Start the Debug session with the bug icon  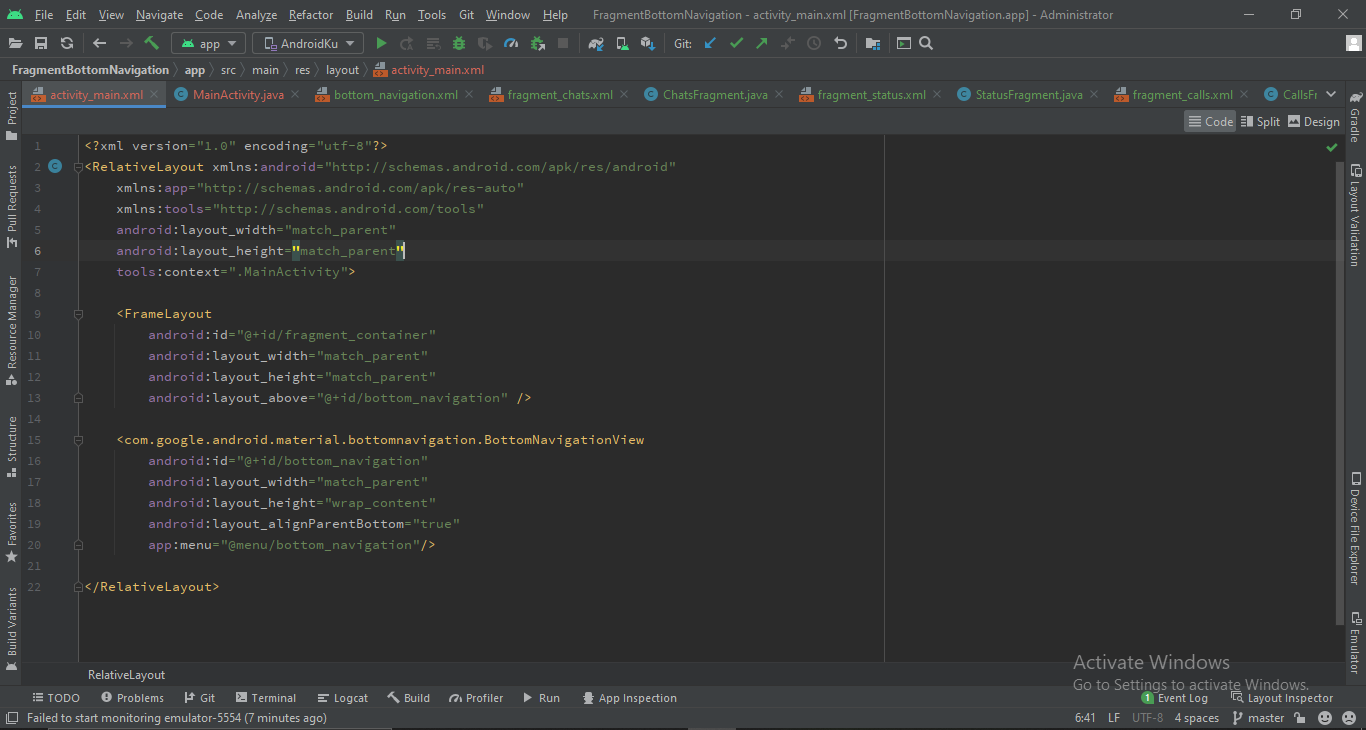[458, 43]
